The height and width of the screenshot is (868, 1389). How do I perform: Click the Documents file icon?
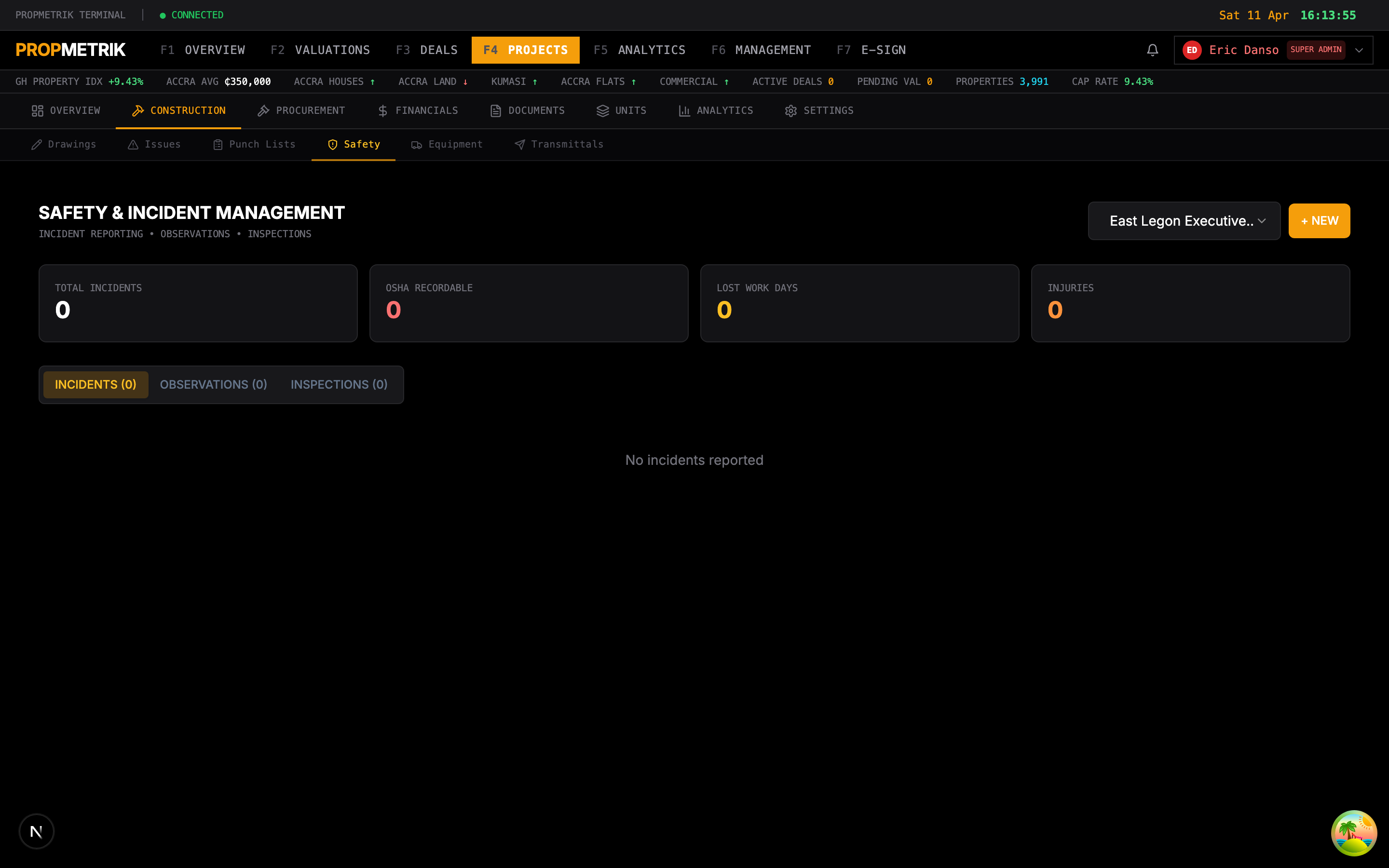pos(495,111)
